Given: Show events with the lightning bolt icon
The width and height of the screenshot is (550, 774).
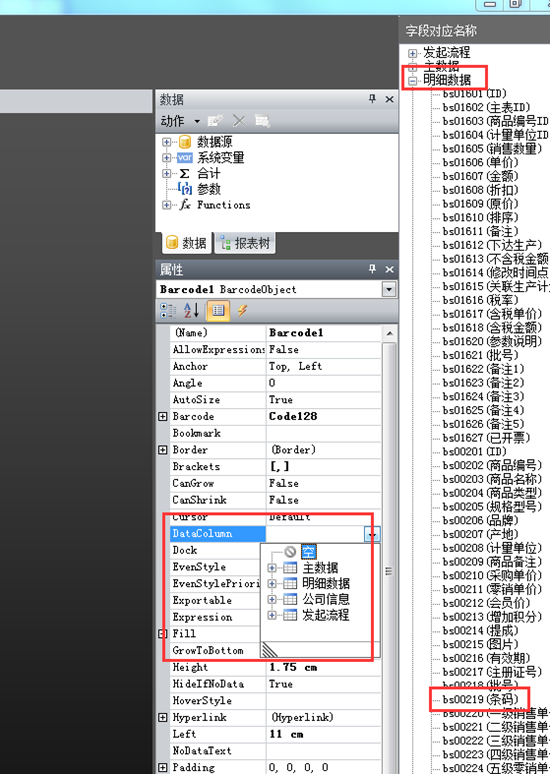Looking at the screenshot, I should click(242, 310).
